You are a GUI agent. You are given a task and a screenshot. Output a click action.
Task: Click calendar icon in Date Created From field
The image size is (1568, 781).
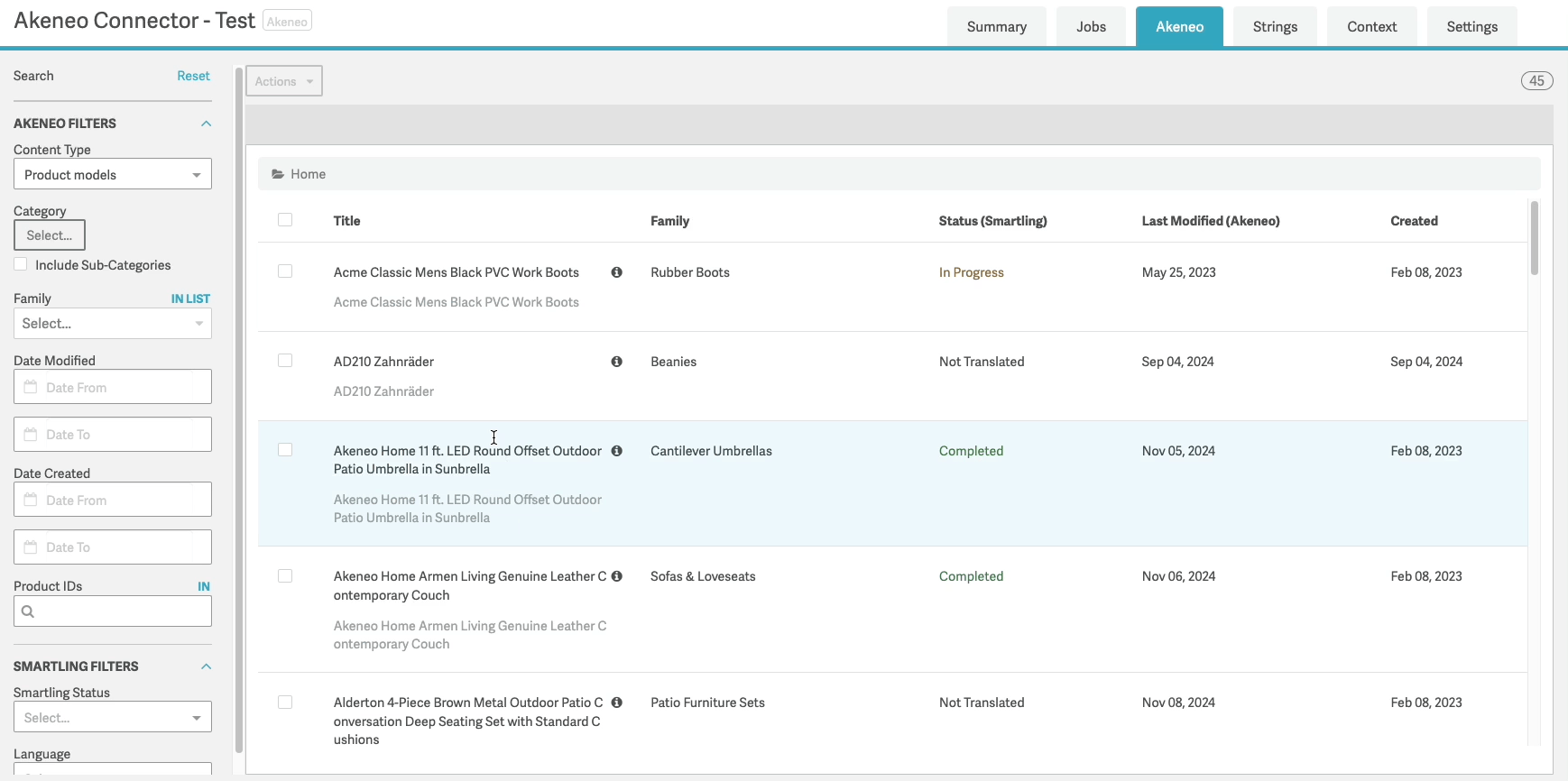tap(31, 500)
